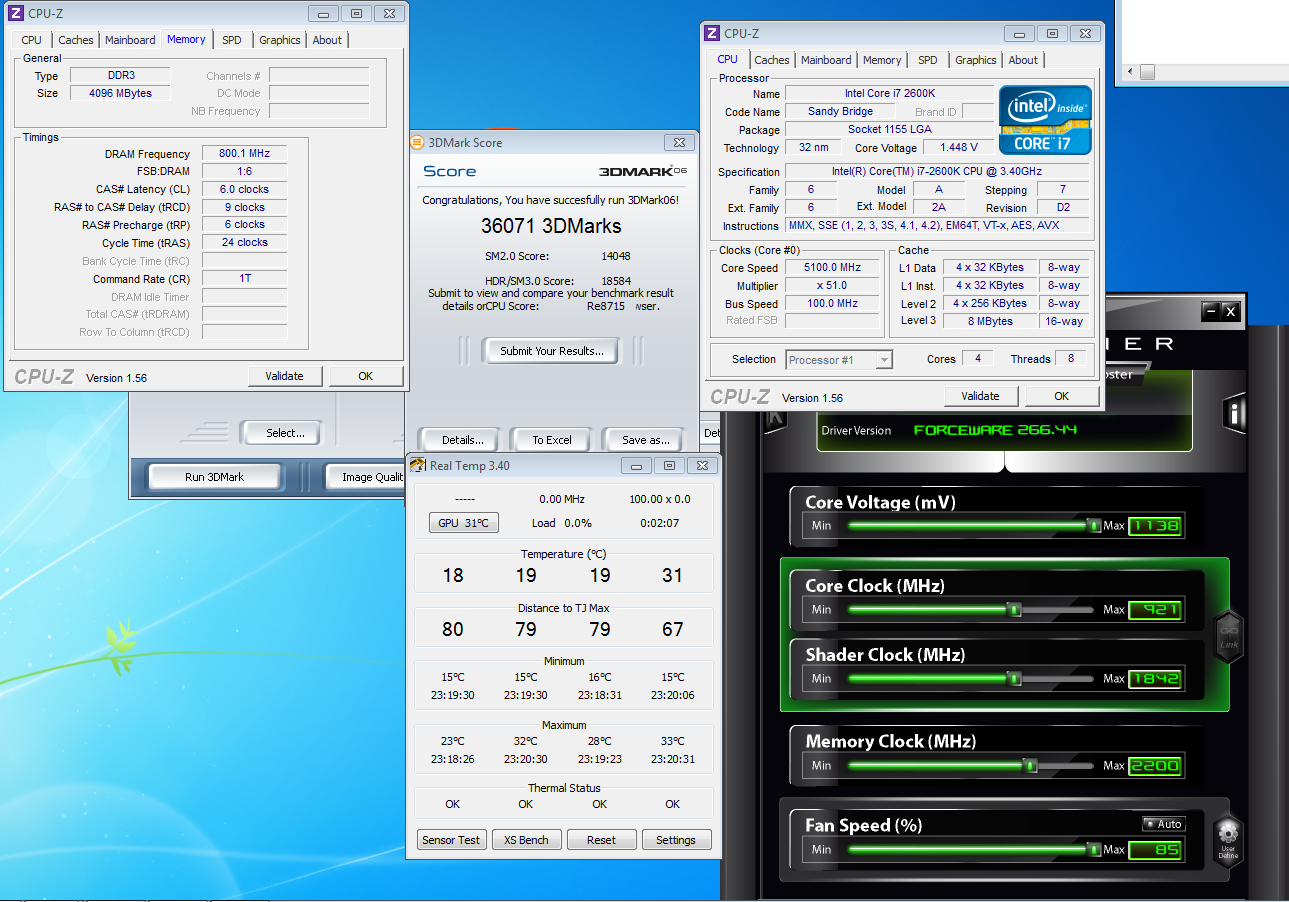Click the DRAM Frequency value 800.1 MHz

tap(245, 154)
